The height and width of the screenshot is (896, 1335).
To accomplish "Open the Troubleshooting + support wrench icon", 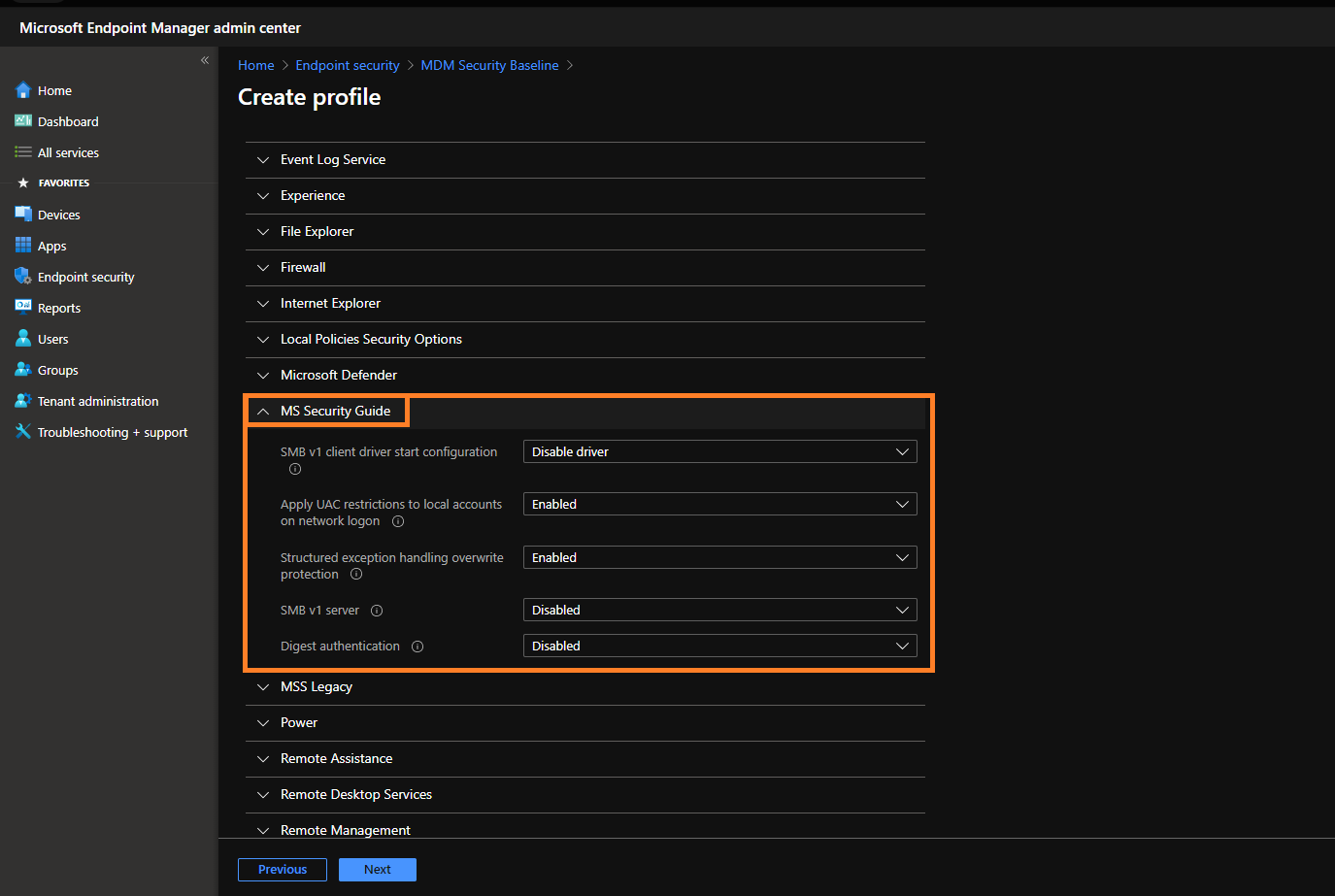I will click(23, 432).
